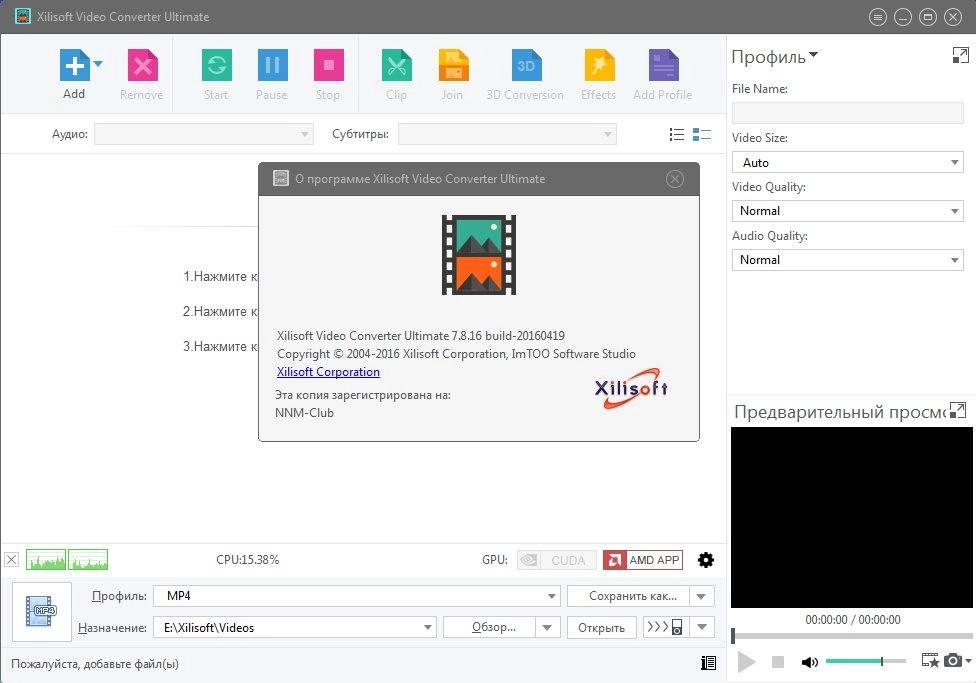Open the Add button dropdown arrow
The image size is (976, 683).
pos(98,64)
